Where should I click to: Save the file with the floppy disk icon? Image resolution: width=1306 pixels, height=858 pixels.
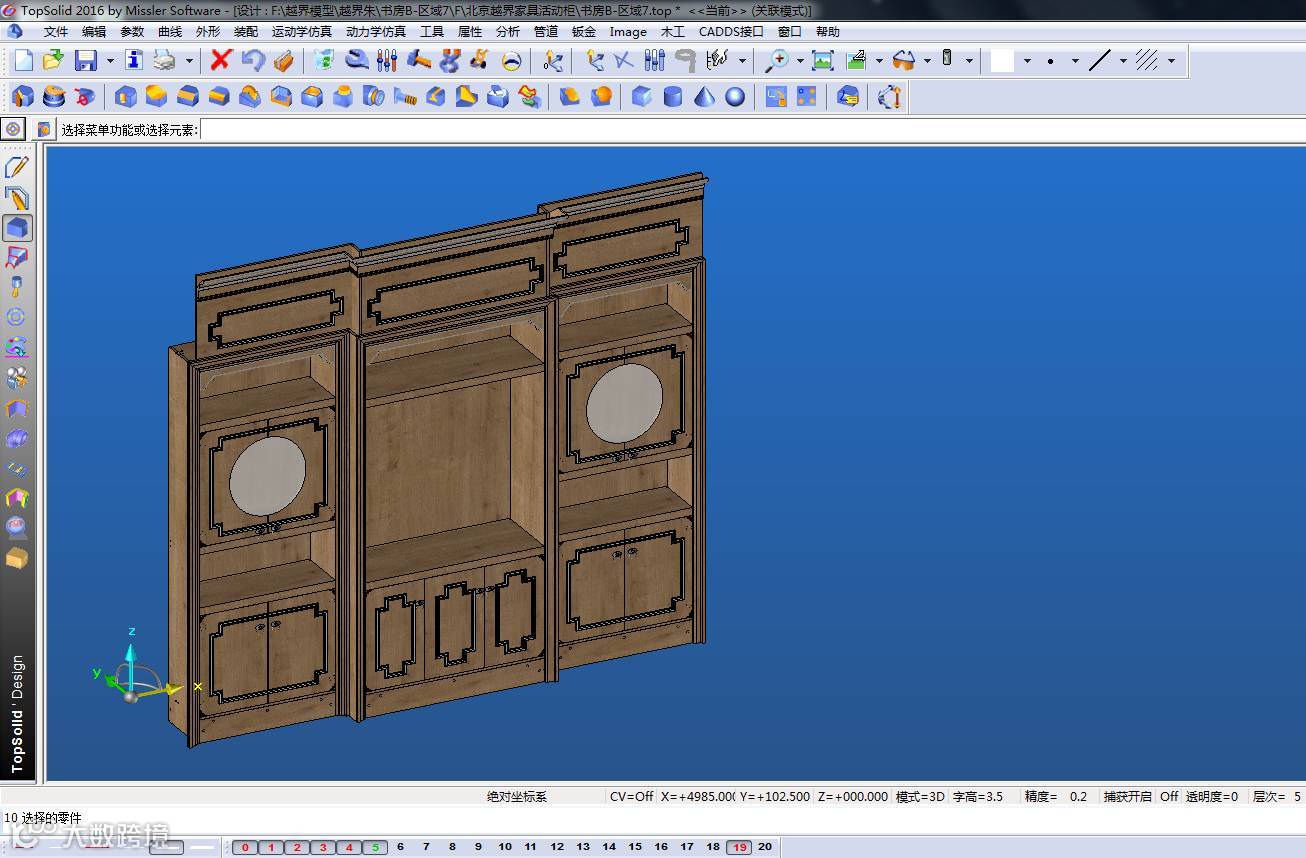click(x=86, y=61)
